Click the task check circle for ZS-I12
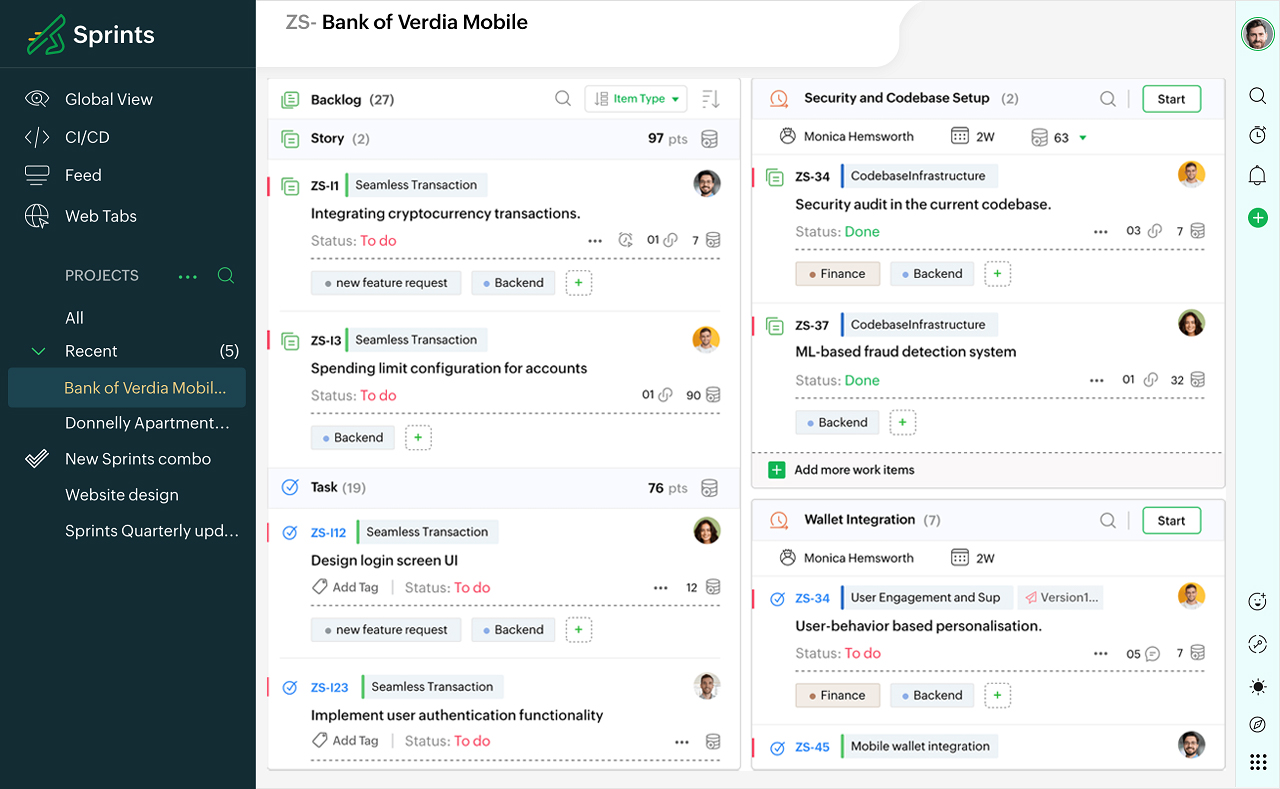This screenshot has width=1280, height=789. [290, 532]
